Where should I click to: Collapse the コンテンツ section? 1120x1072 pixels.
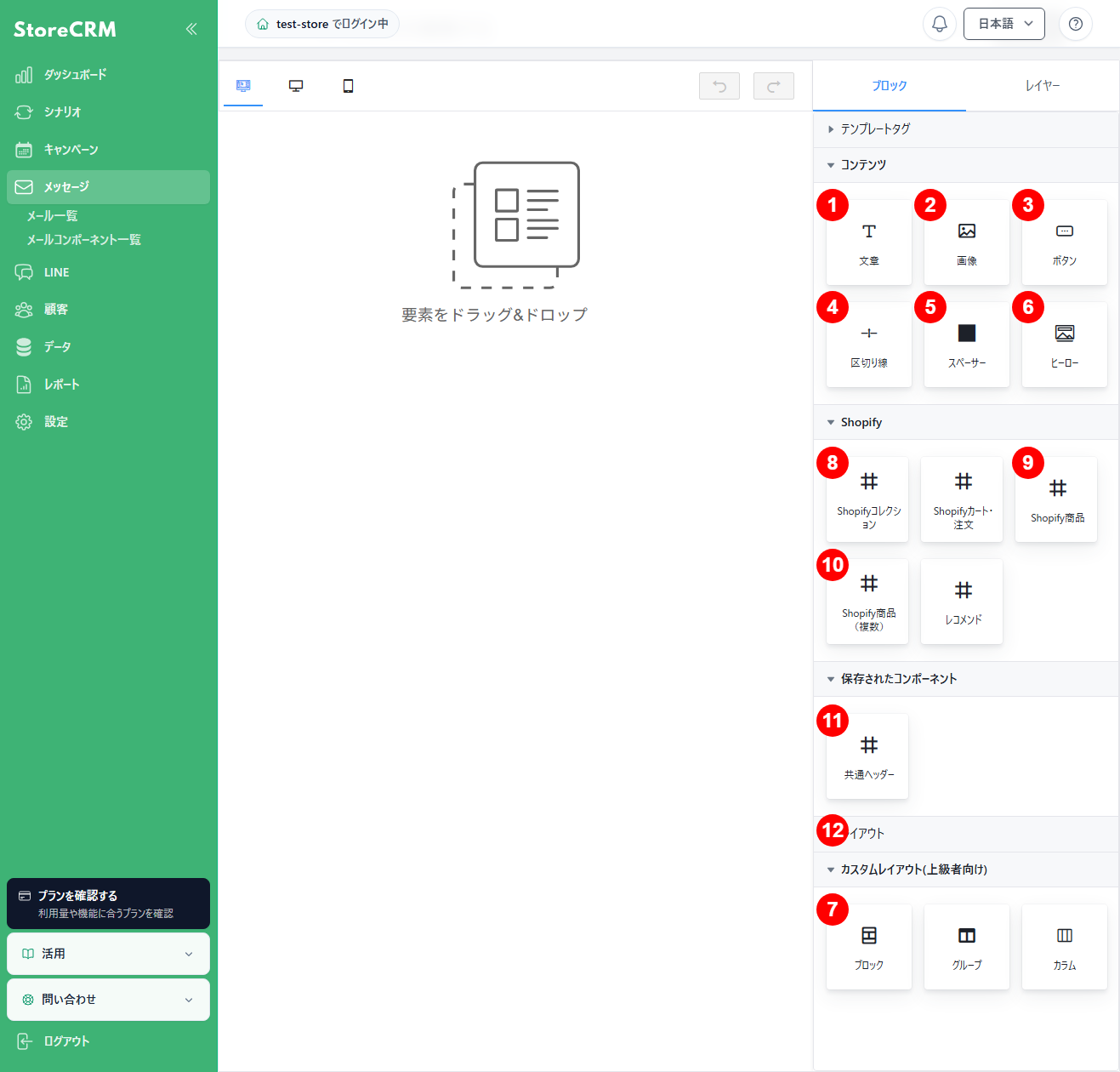pos(966,165)
